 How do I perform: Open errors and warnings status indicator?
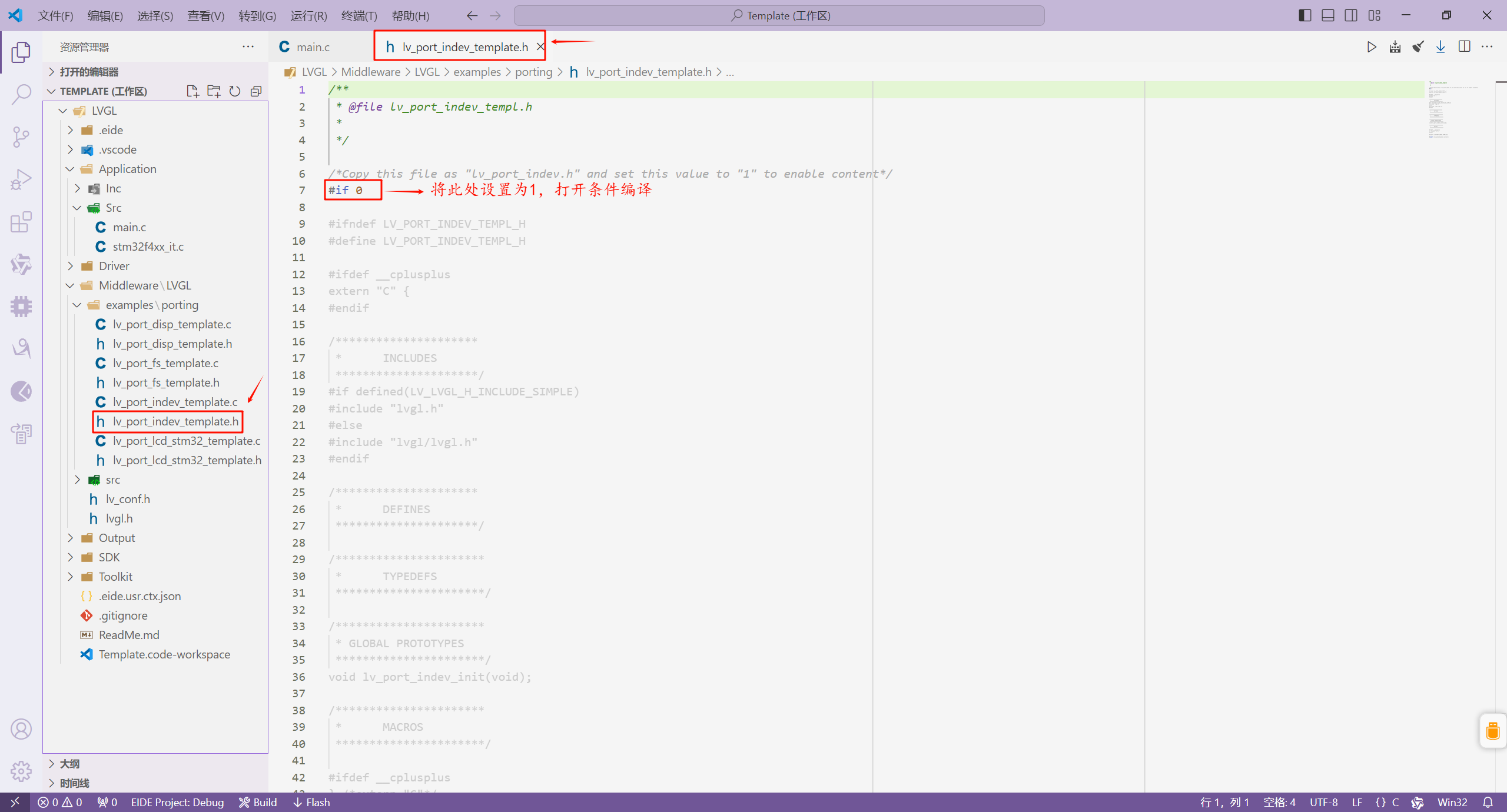tap(60, 802)
